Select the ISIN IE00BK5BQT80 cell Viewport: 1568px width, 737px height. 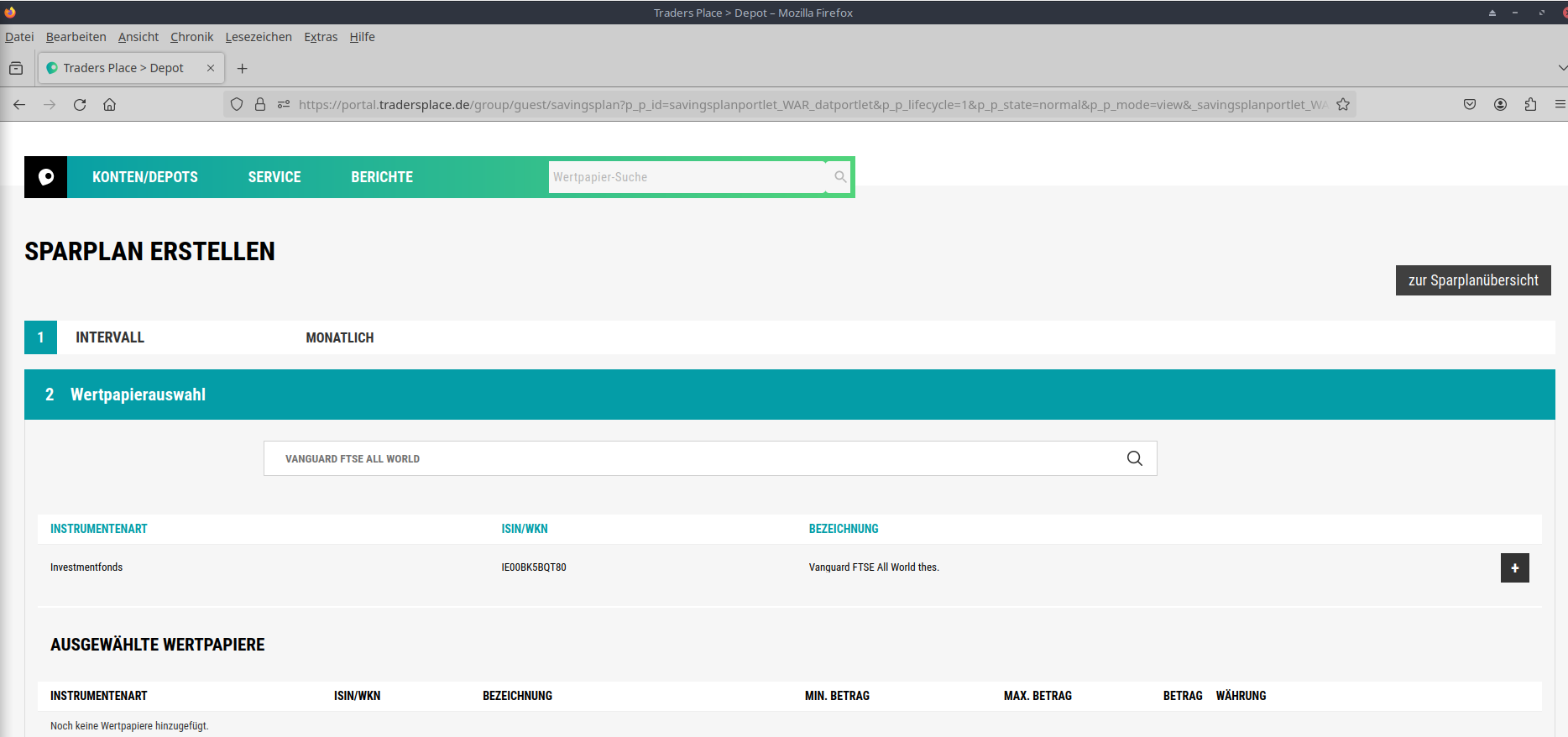pos(534,567)
